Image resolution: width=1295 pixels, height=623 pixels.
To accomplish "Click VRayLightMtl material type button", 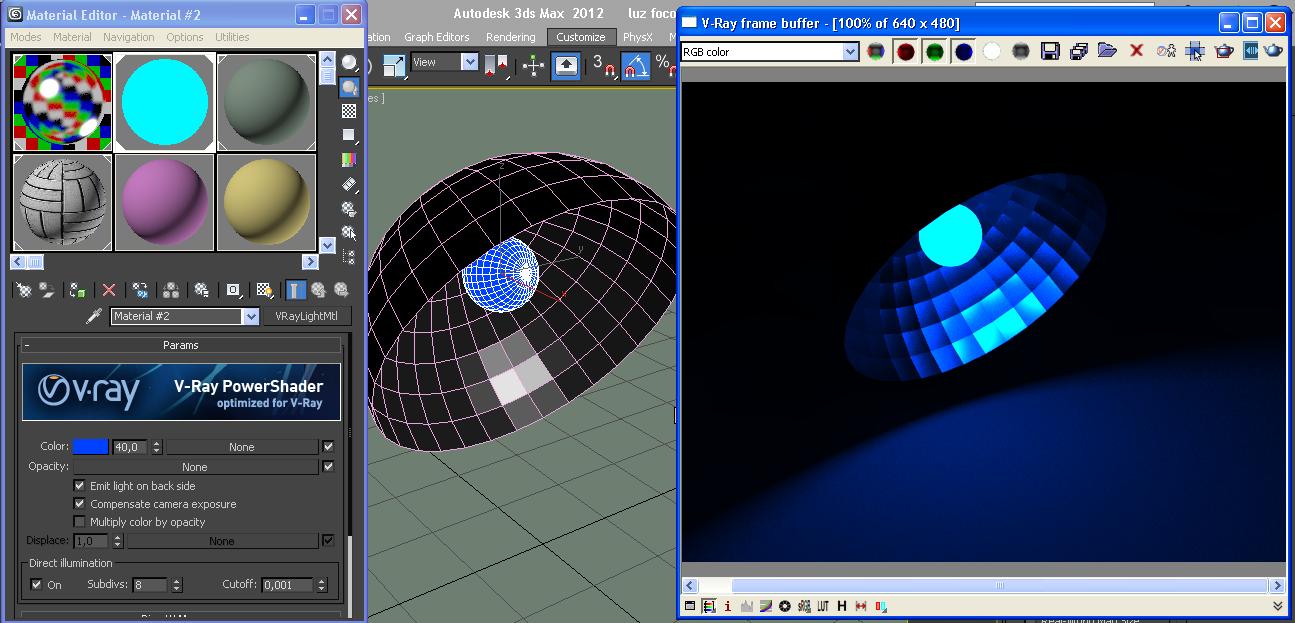I will point(307,316).
